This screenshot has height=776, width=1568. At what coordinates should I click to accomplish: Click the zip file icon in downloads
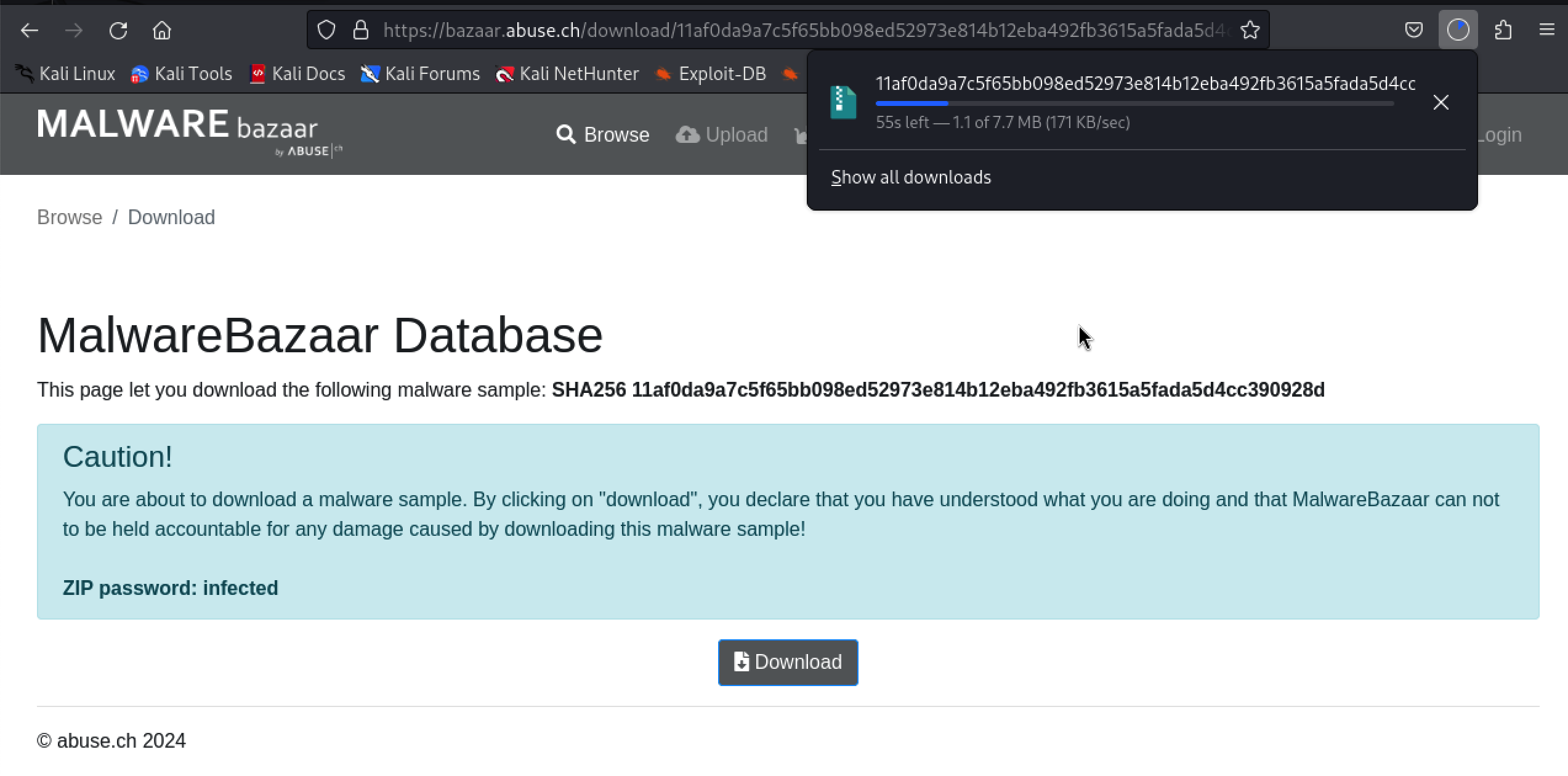pos(843,102)
